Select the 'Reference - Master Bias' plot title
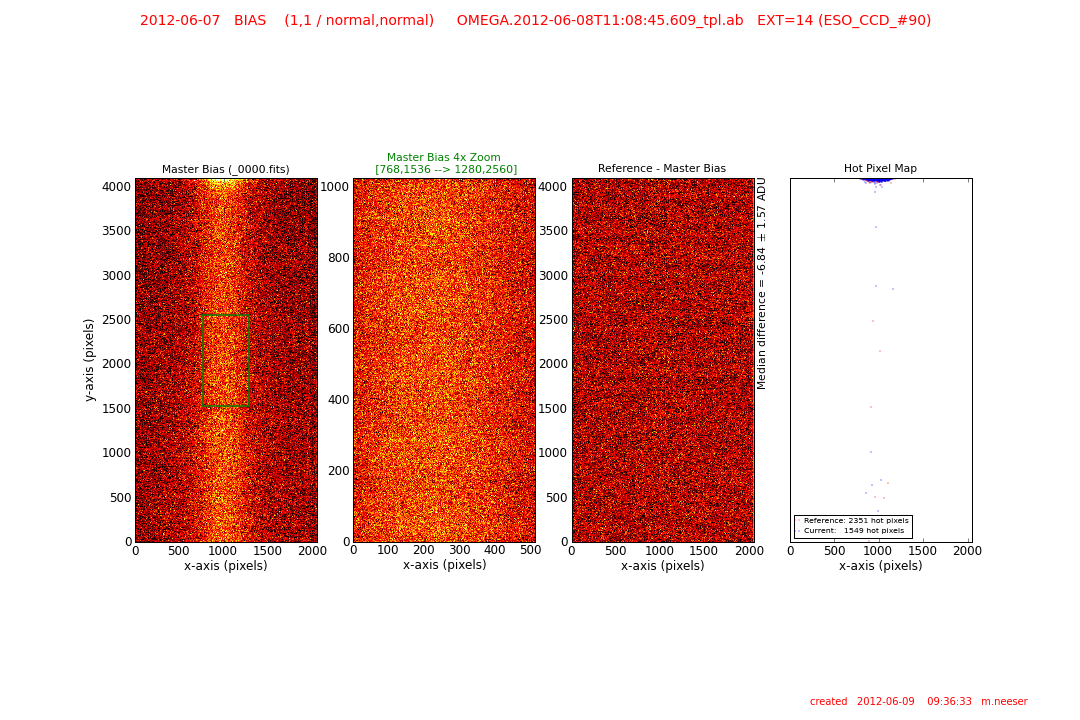The height and width of the screenshot is (720, 1080). (662, 169)
